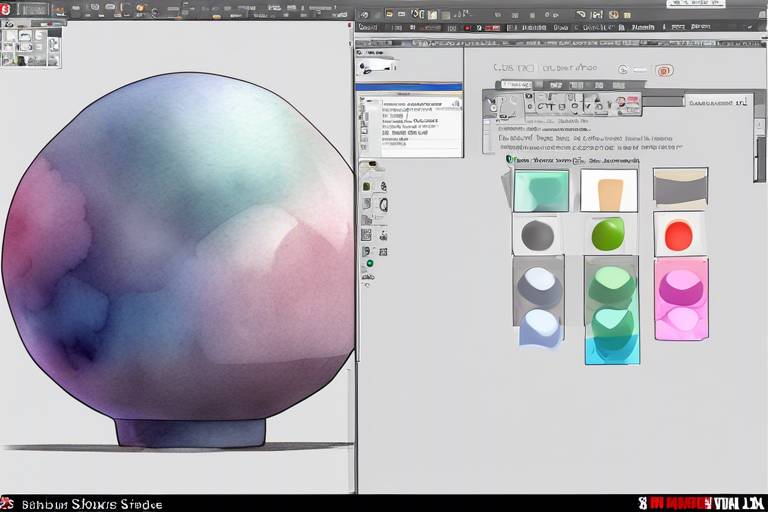Click the red face icon in the inner toolbar
The width and height of the screenshot is (768, 512).
tap(621, 102)
